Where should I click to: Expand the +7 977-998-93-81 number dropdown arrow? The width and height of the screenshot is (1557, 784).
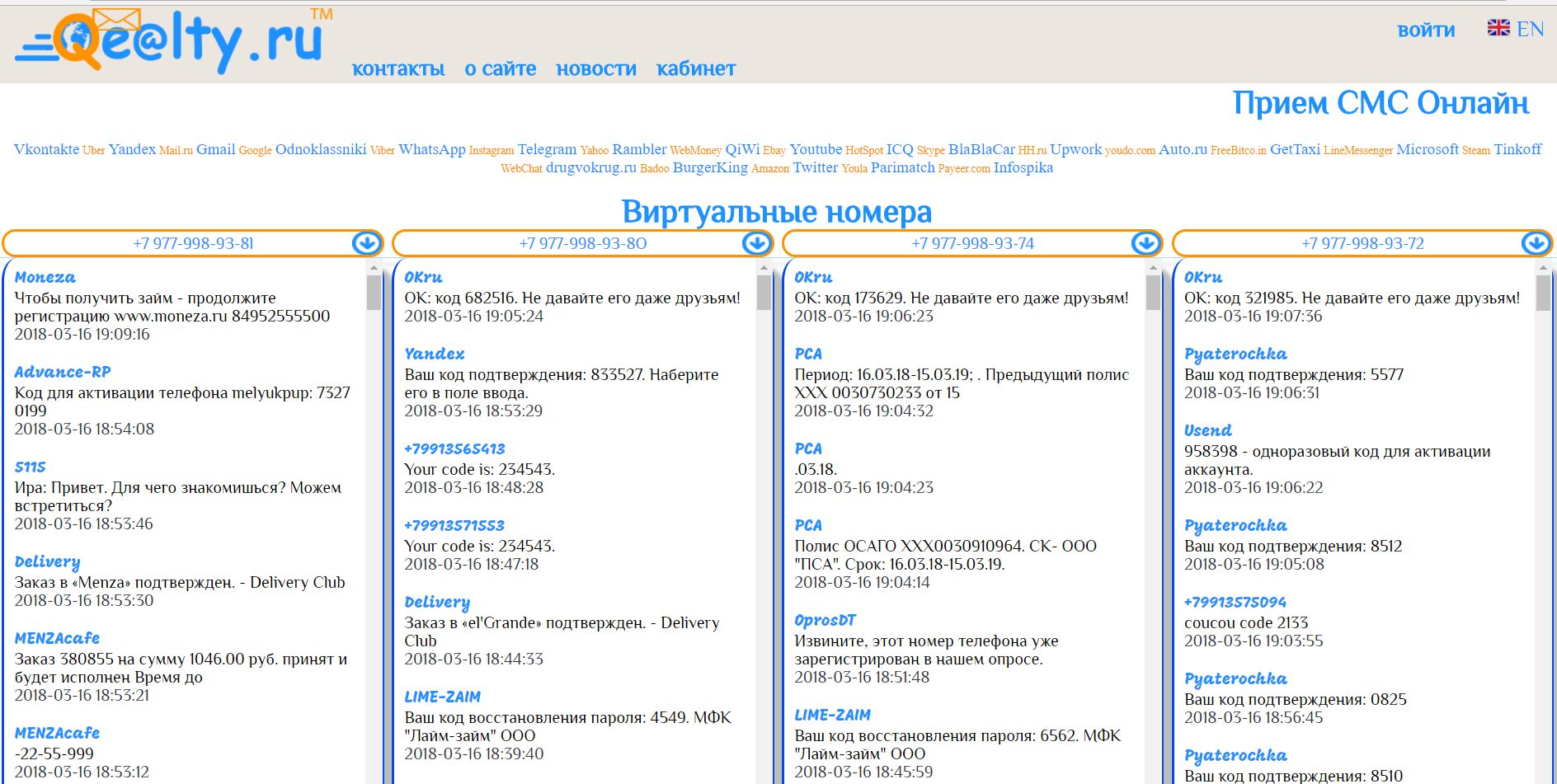pyautogui.click(x=367, y=243)
